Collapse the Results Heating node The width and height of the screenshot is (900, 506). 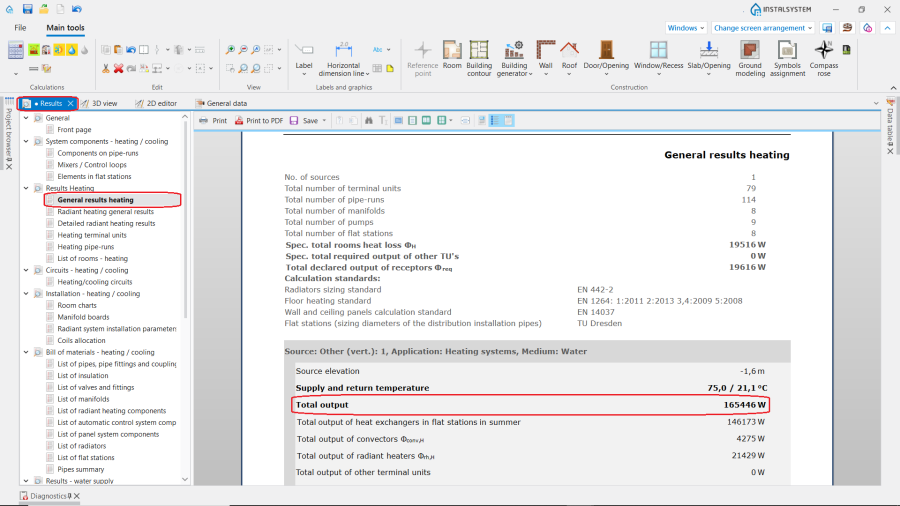[26, 188]
